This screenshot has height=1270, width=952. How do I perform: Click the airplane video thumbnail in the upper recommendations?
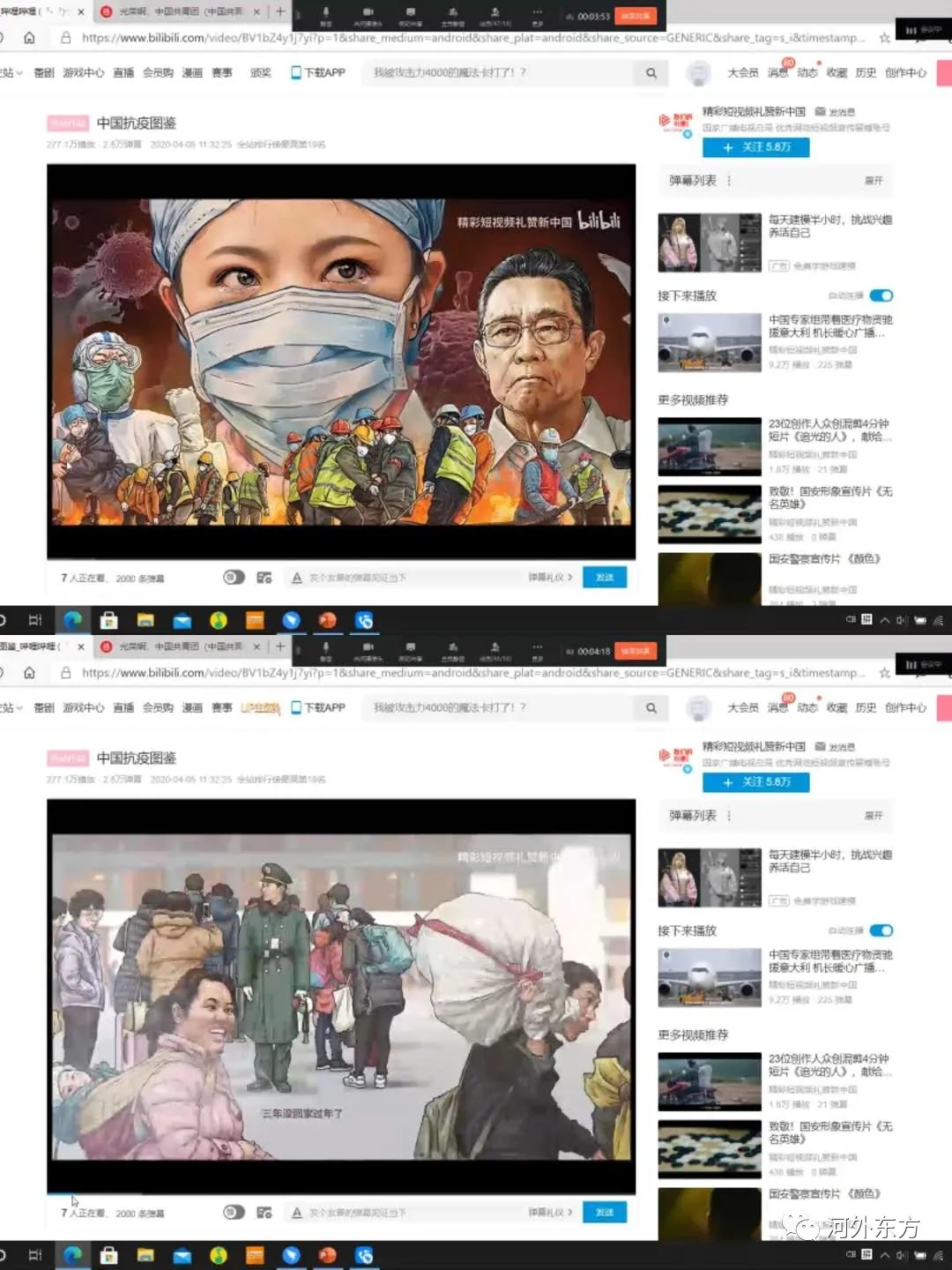click(x=709, y=342)
